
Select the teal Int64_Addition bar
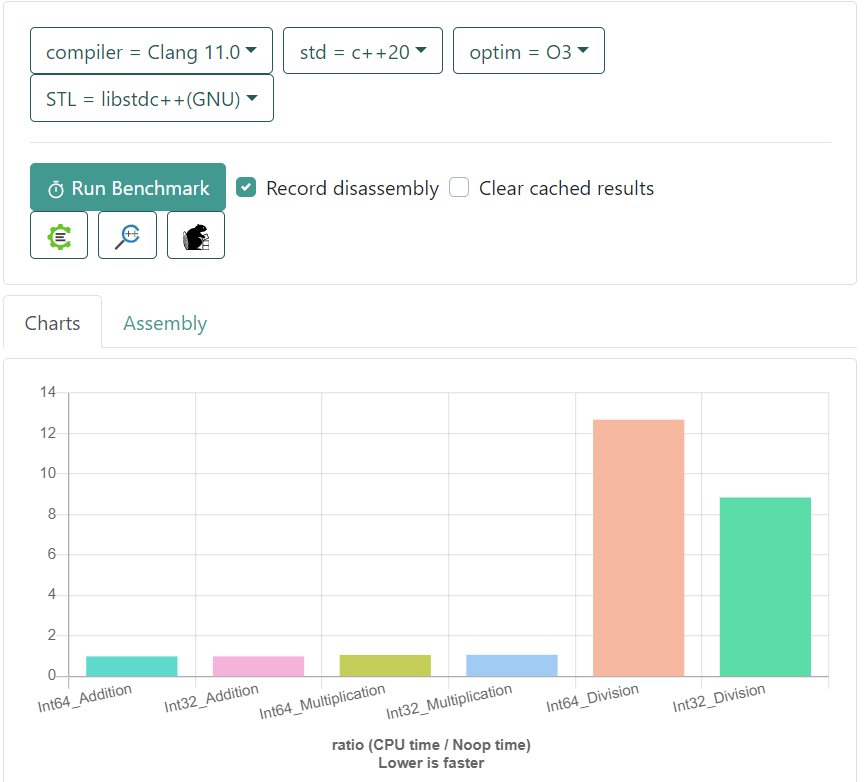[x=132, y=666]
